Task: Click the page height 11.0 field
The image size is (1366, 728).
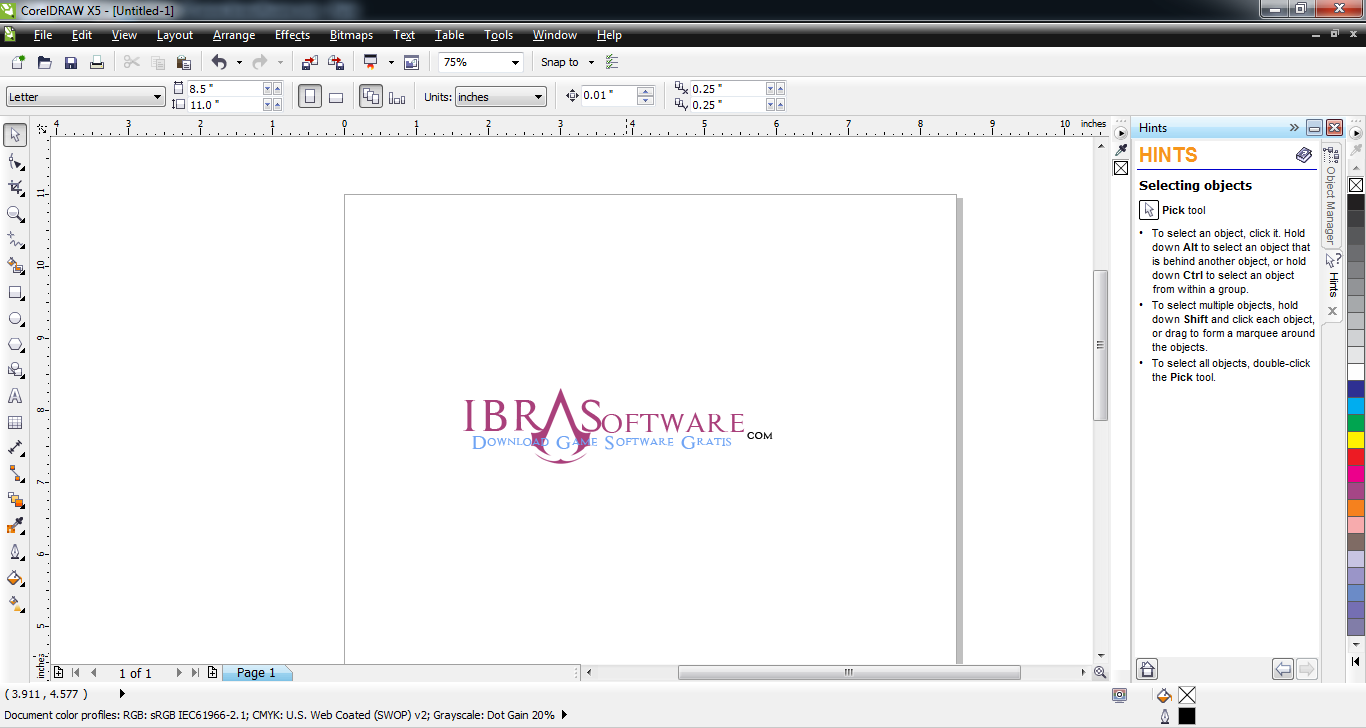Action: pyautogui.click(x=225, y=104)
